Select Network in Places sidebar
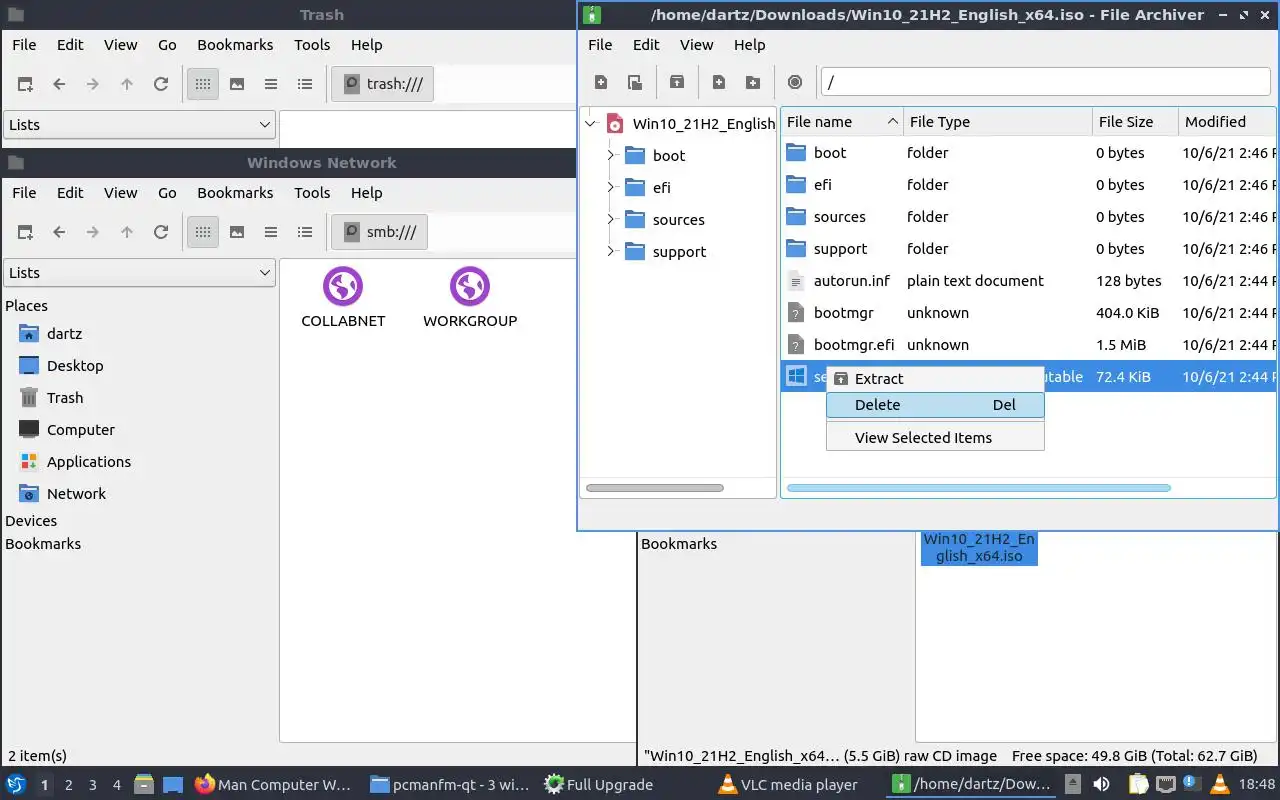Screen dimensions: 1280x800 tap(76, 494)
